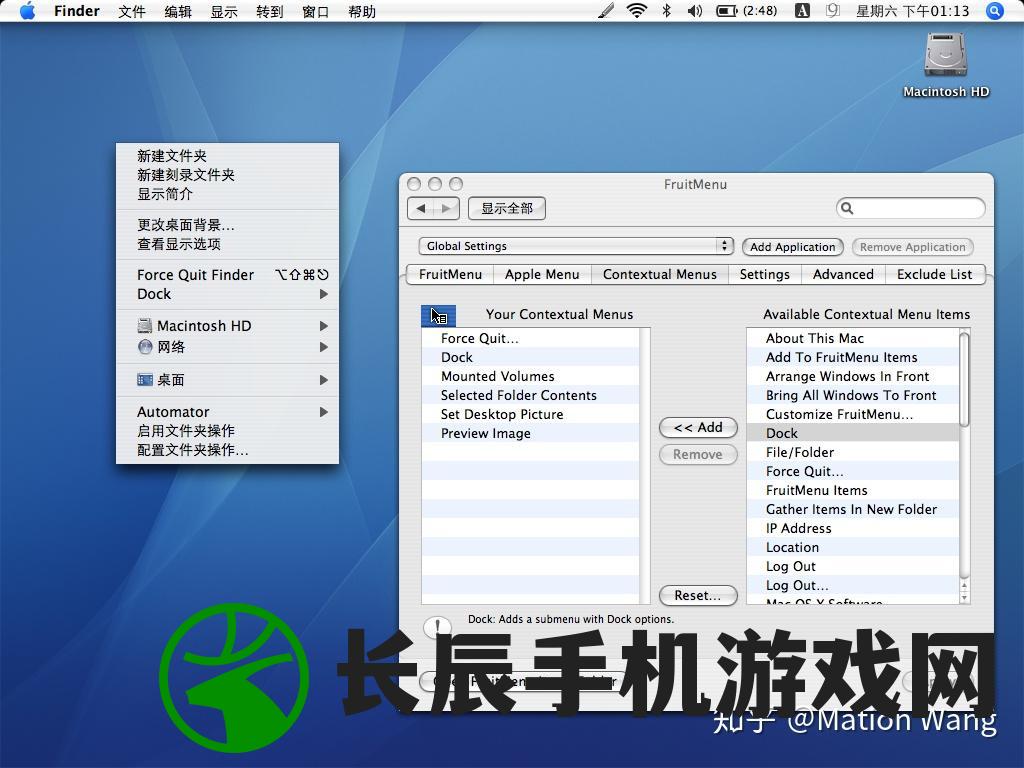This screenshot has width=1024, height=768.
Task: Click the Macintosh HD disk icon in context menu
Action: pos(145,325)
